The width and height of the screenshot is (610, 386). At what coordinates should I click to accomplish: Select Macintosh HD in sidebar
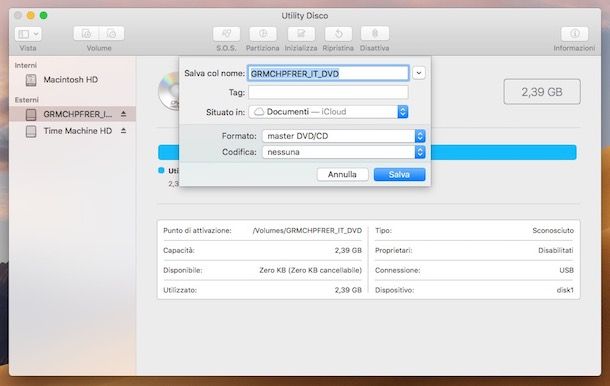click(x=72, y=80)
